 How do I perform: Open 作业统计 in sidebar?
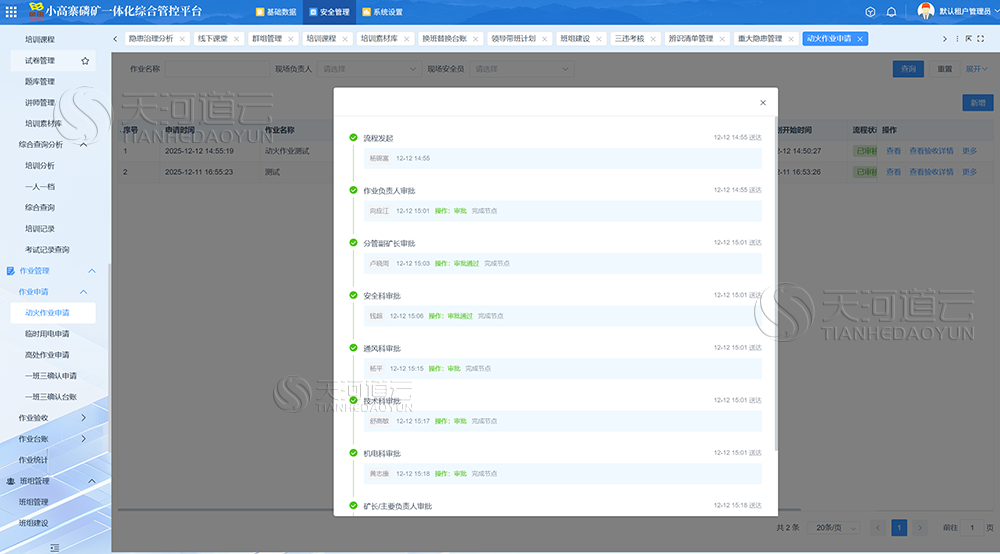pyautogui.click(x=33, y=460)
